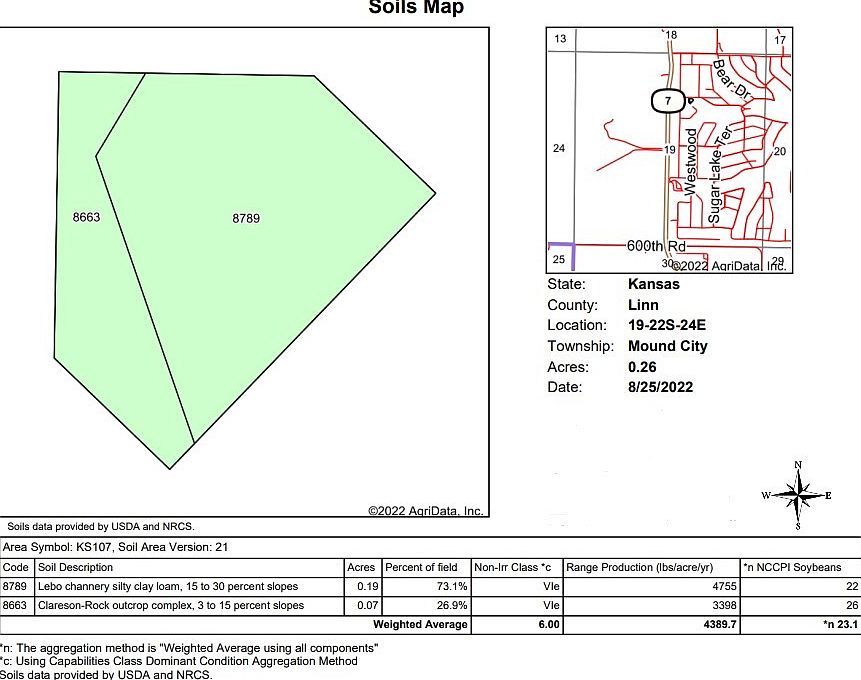
Task: Click the circled section 7 marker
Action: point(667,101)
